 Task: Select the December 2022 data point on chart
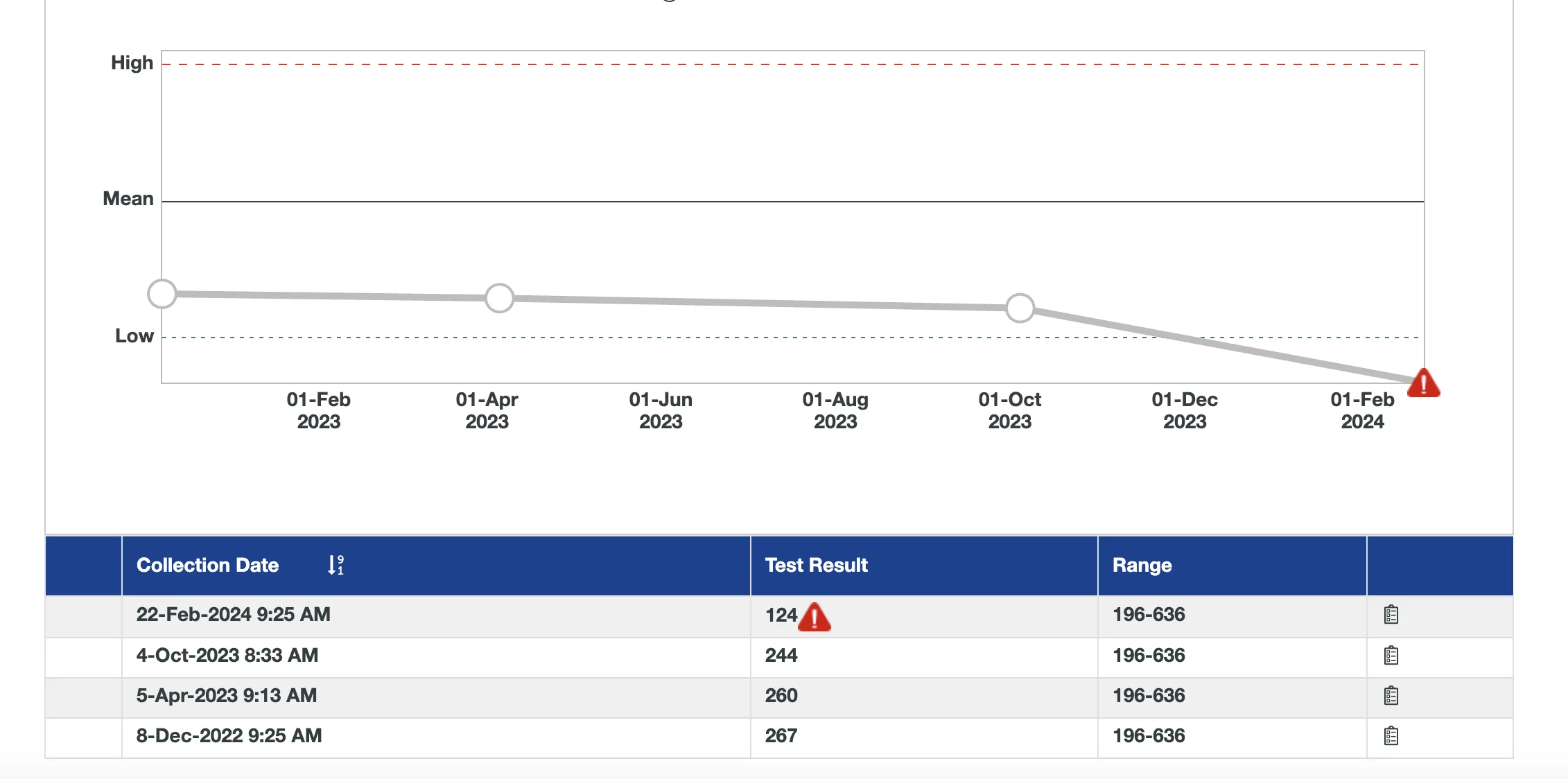coord(162,294)
